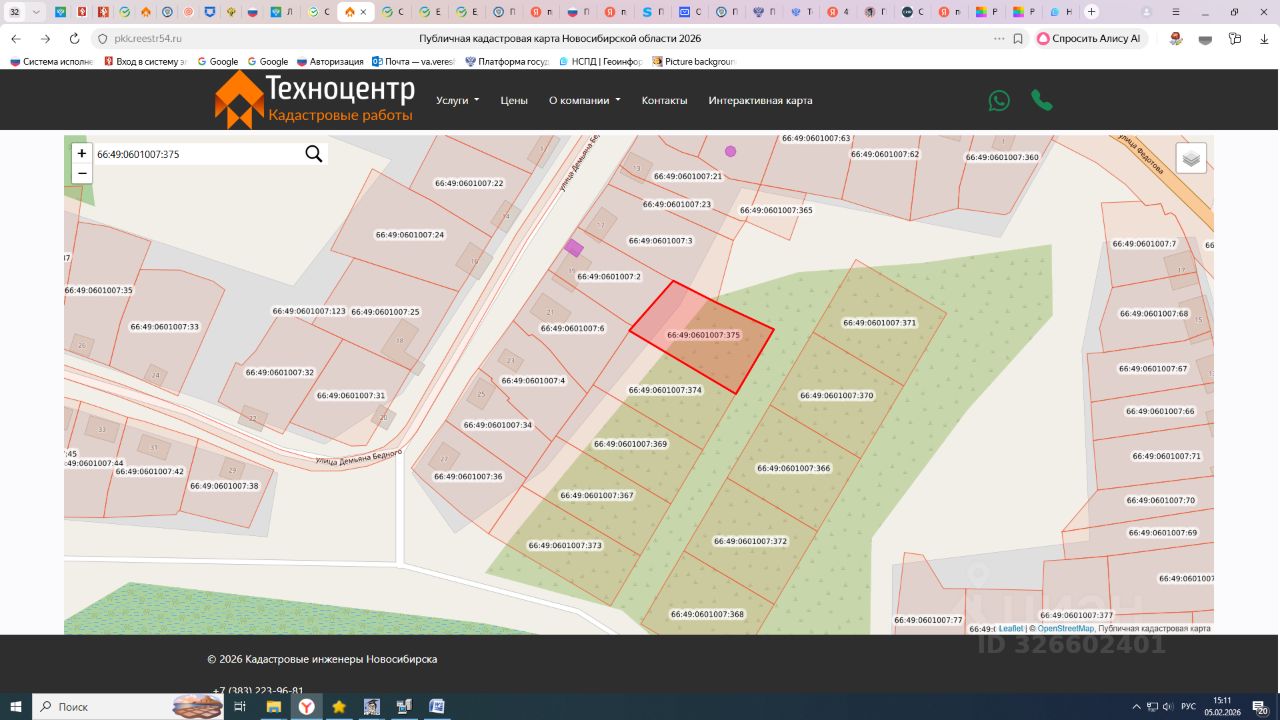Click the Техноцентр logo
Screen dimensions: 1280x720
(314, 100)
